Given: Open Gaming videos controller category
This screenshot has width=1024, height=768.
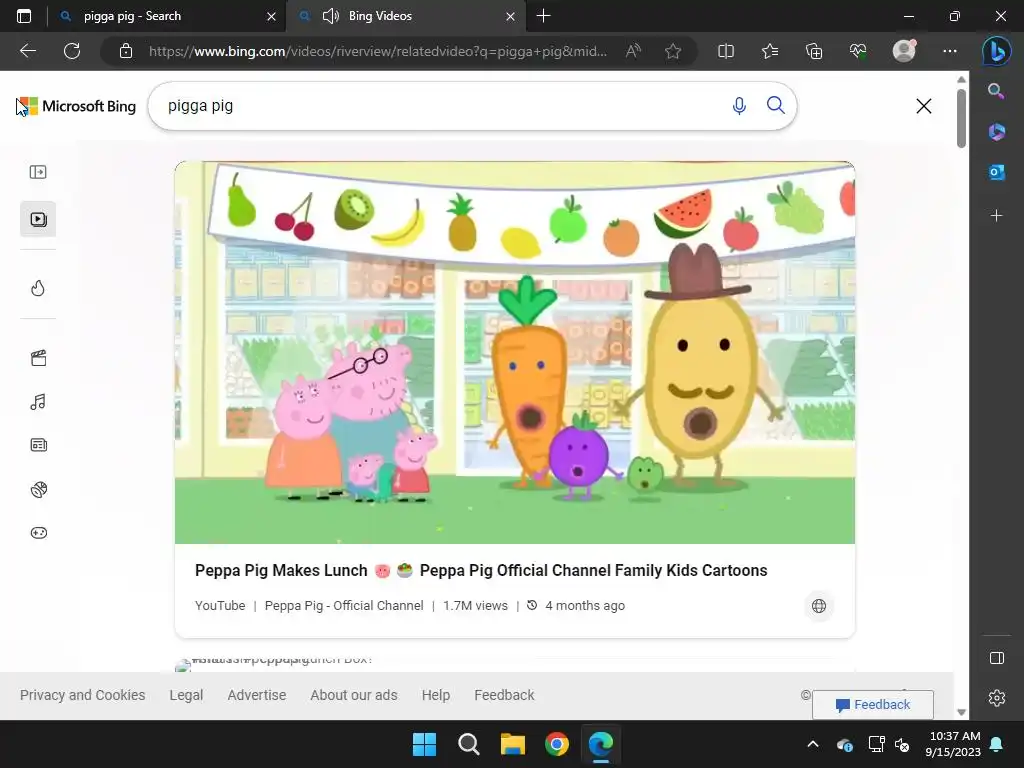Looking at the screenshot, I should point(38,533).
